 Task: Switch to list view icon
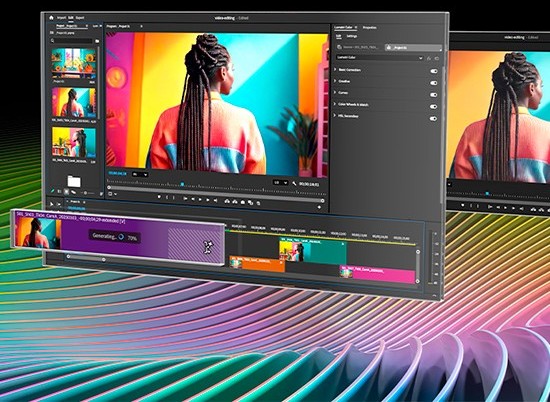coord(59,192)
